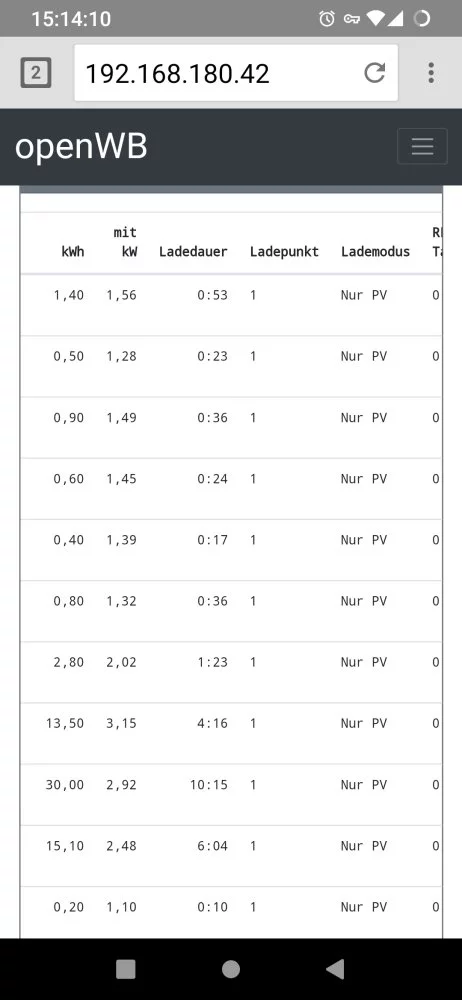462x1000 pixels.
Task: Open the browser three-dot overflow menu
Action: tap(431, 73)
